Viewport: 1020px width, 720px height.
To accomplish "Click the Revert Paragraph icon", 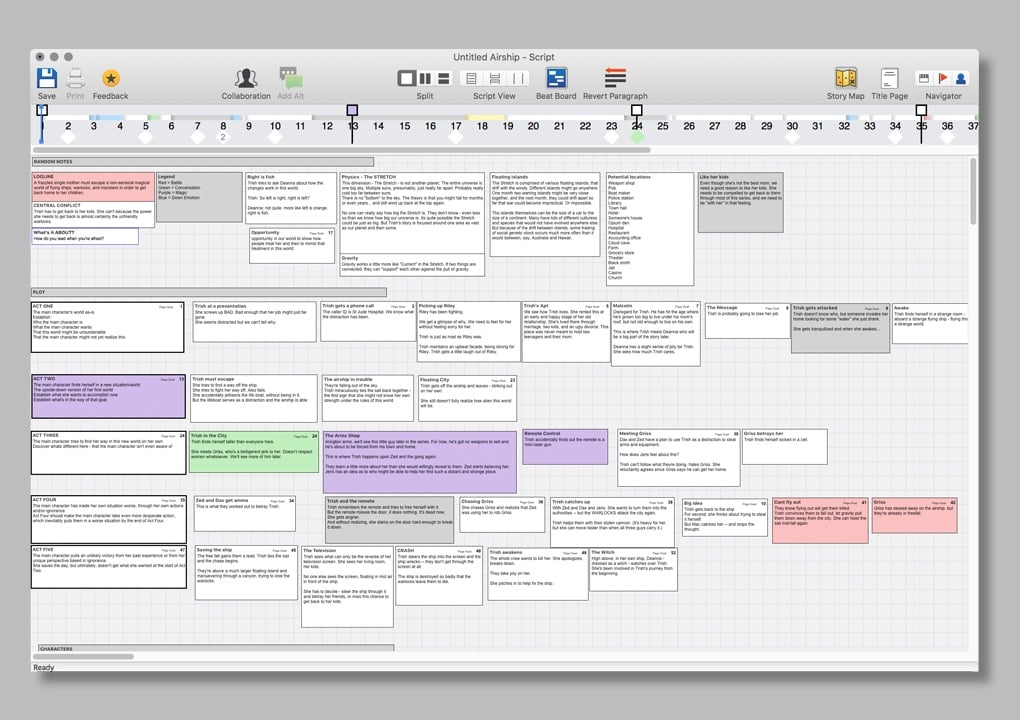I will (x=615, y=78).
